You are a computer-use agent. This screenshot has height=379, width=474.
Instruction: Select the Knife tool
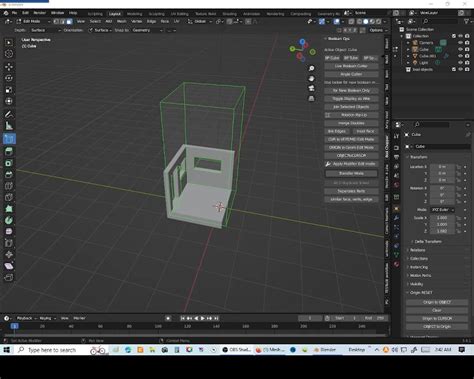click(x=9, y=197)
